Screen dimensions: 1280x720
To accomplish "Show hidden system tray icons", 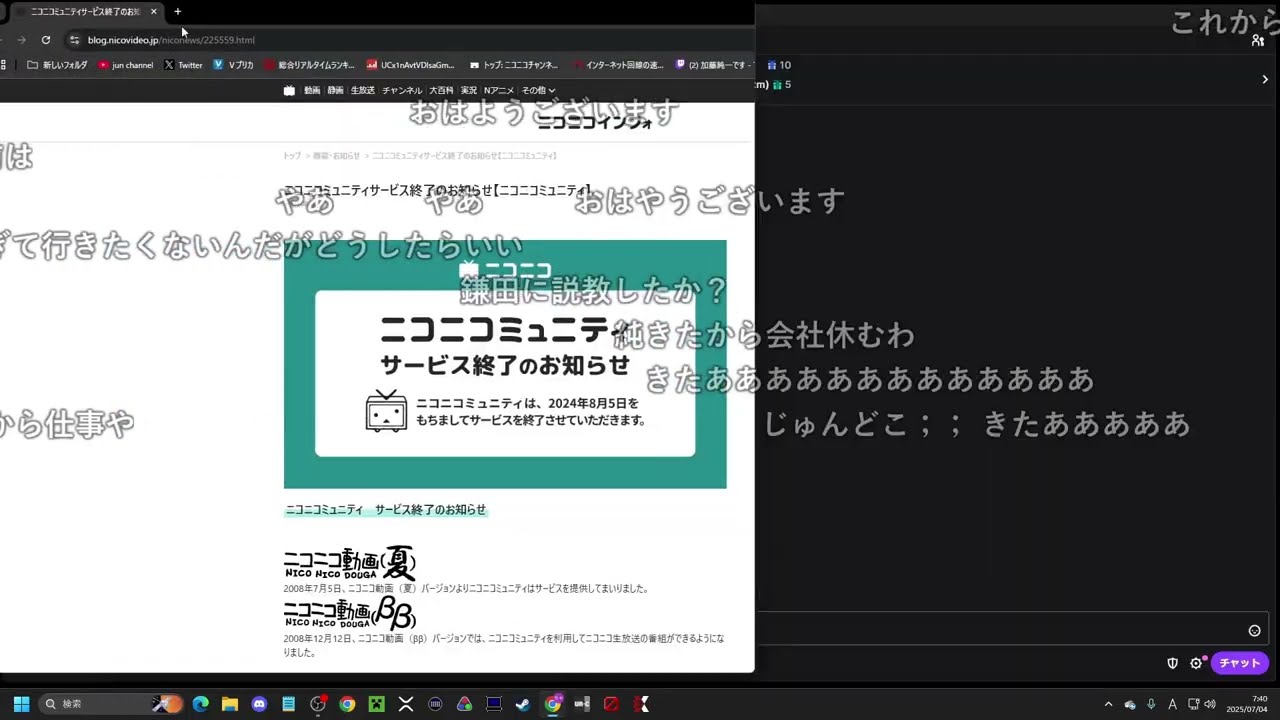I will (x=1108, y=704).
